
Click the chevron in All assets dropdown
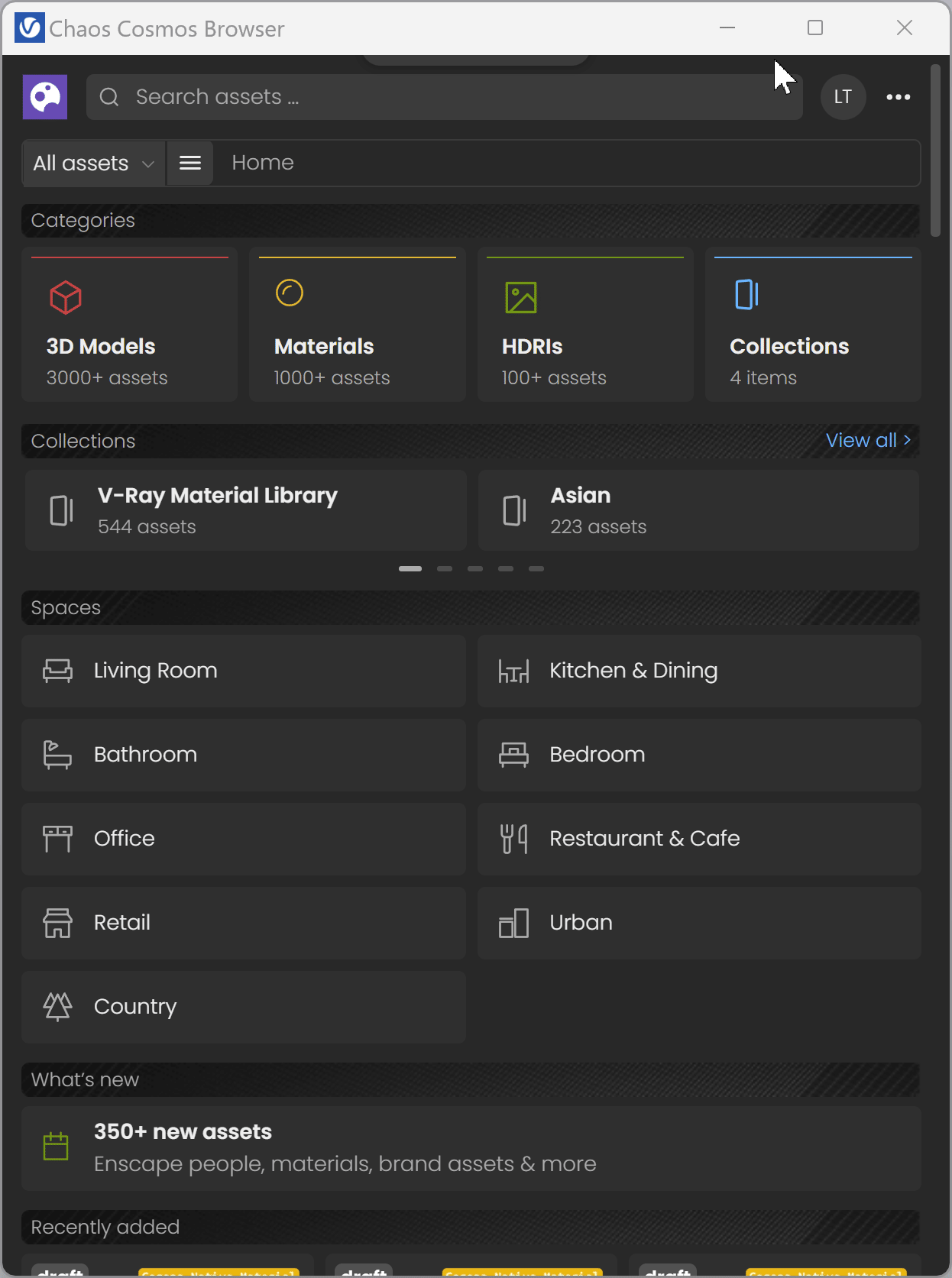coord(148,164)
